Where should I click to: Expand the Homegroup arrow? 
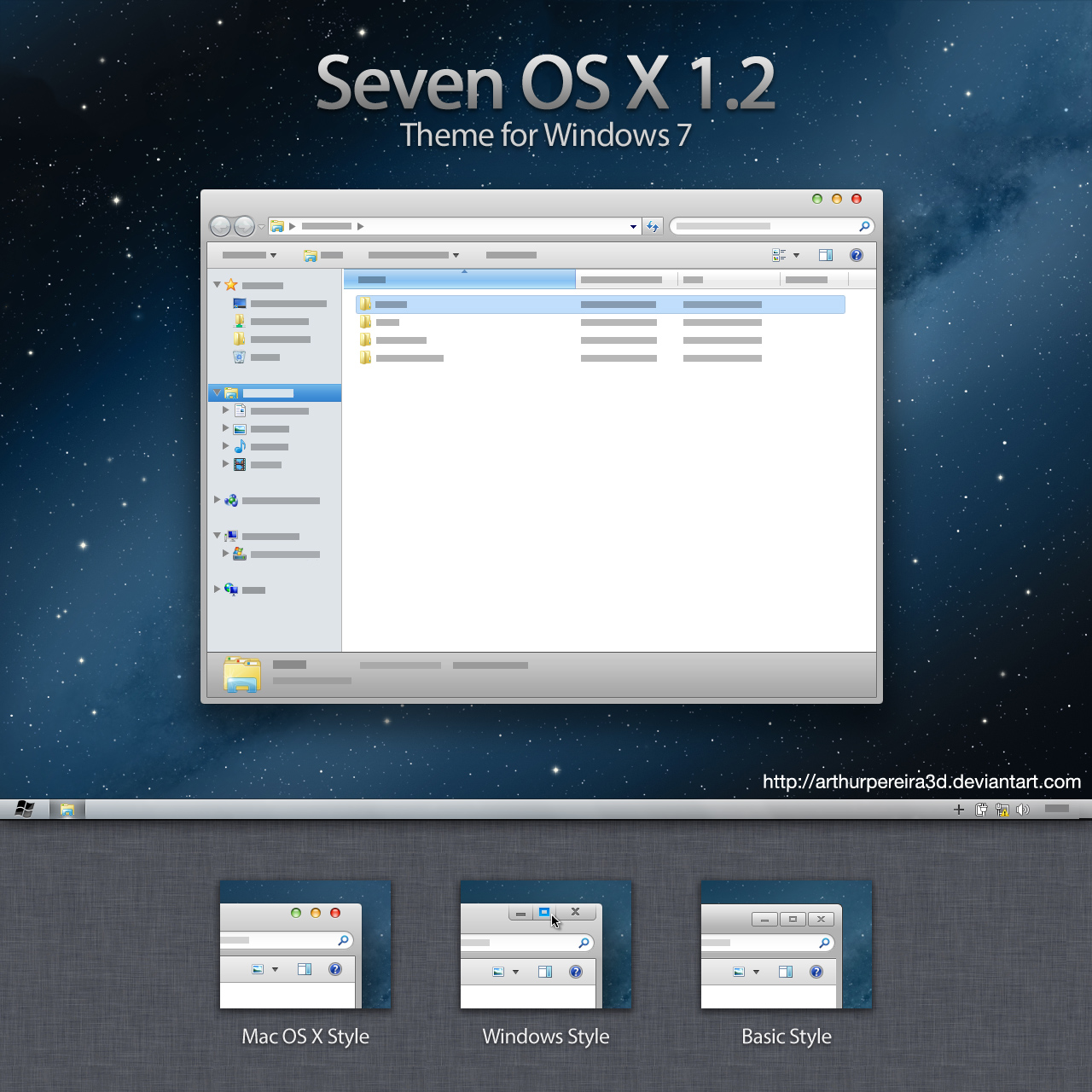[x=217, y=500]
